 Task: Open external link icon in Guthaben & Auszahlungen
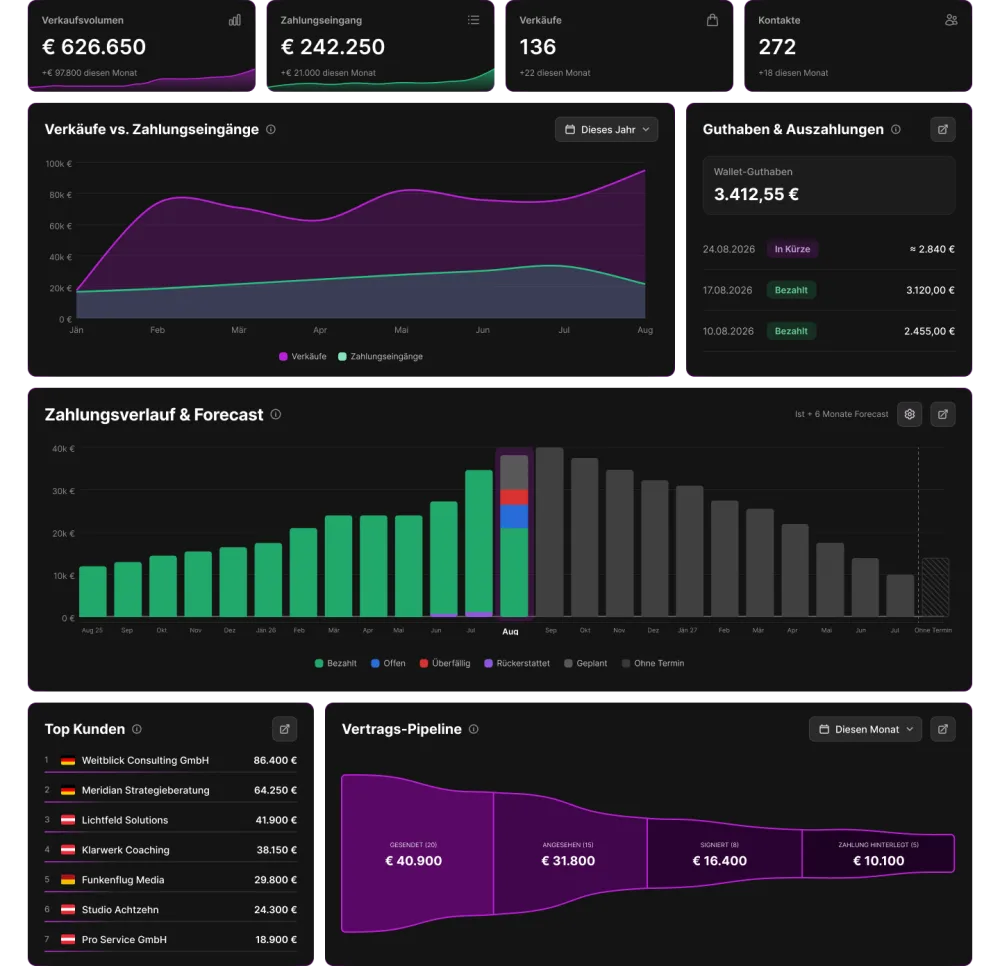[943, 129]
